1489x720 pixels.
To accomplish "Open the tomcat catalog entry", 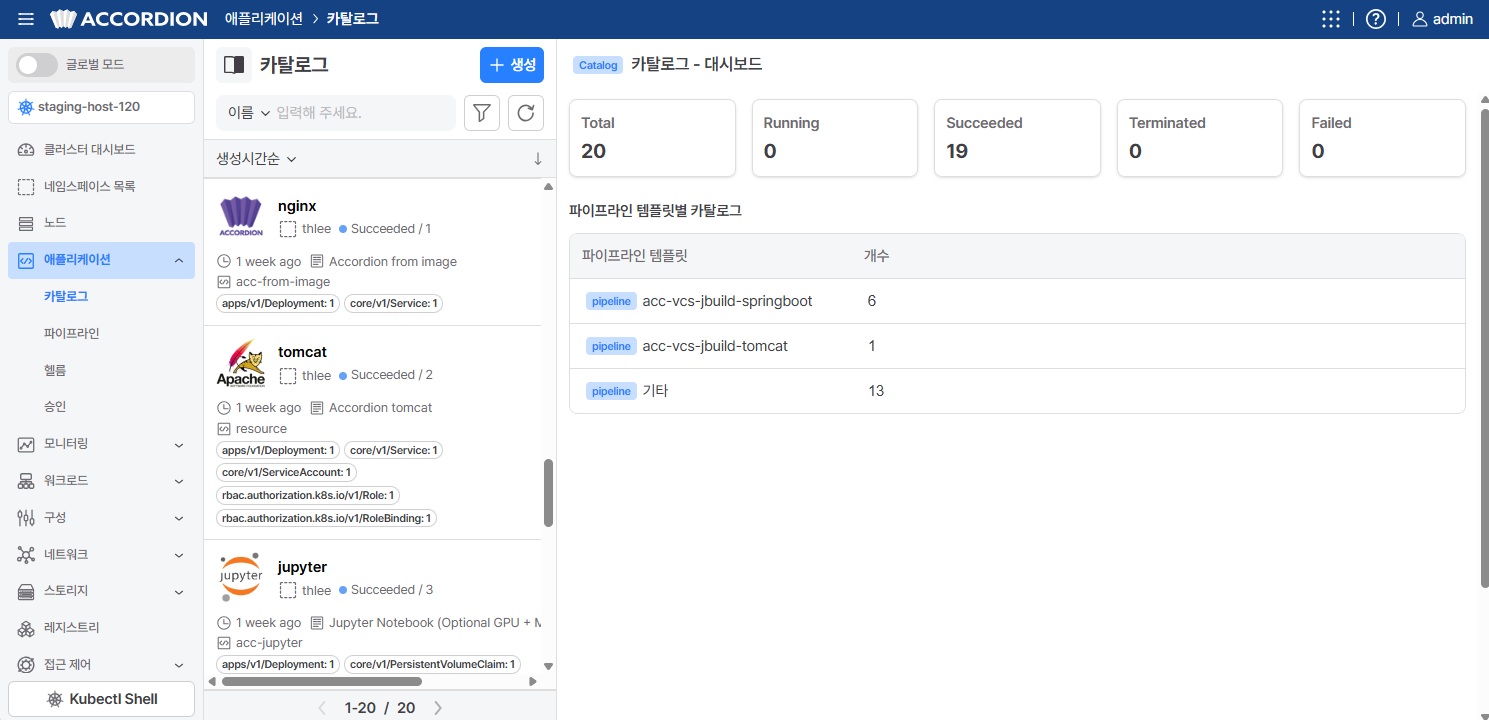I will tap(302, 352).
